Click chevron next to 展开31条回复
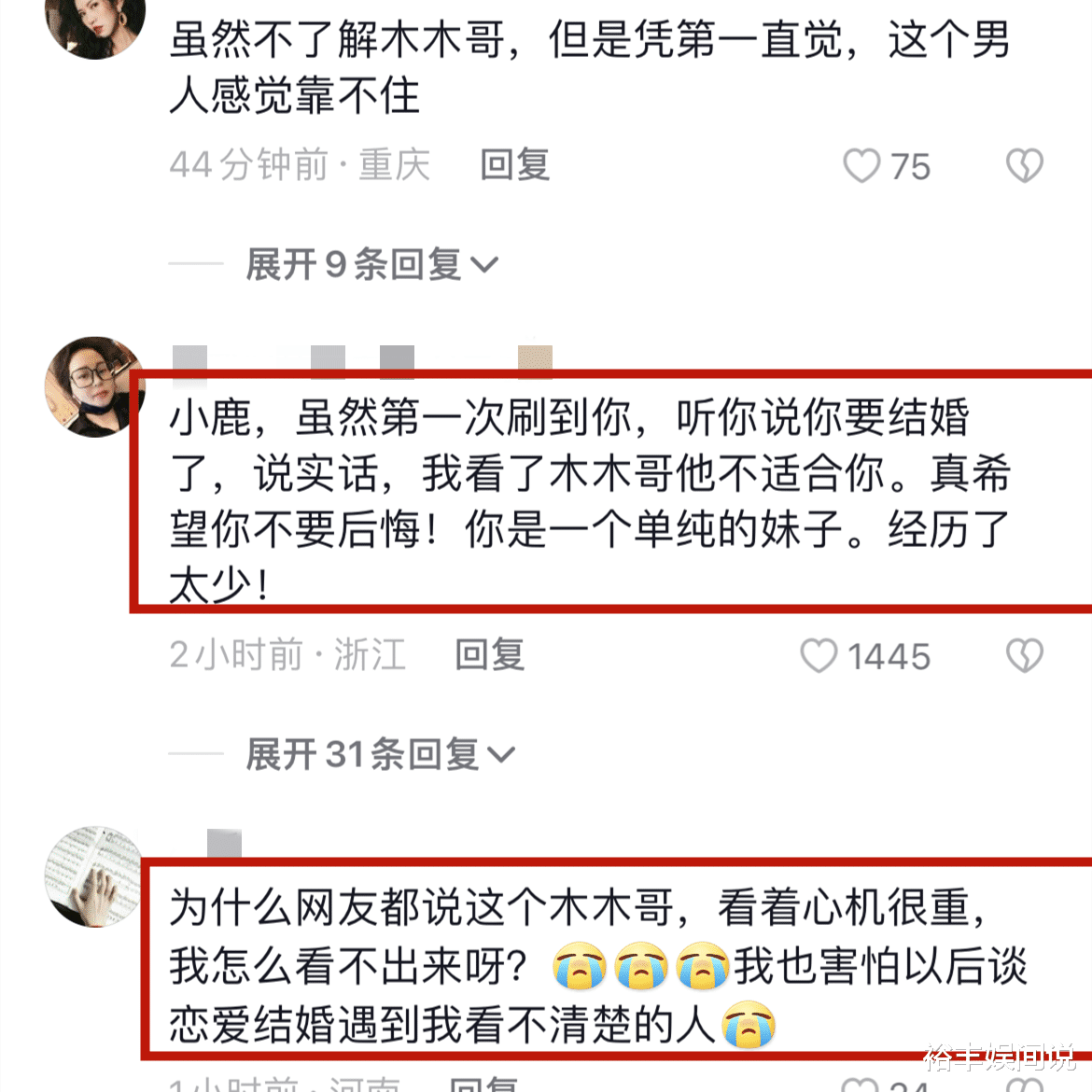Image resolution: width=1092 pixels, height=1092 pixels. click(x=501, y=755)
